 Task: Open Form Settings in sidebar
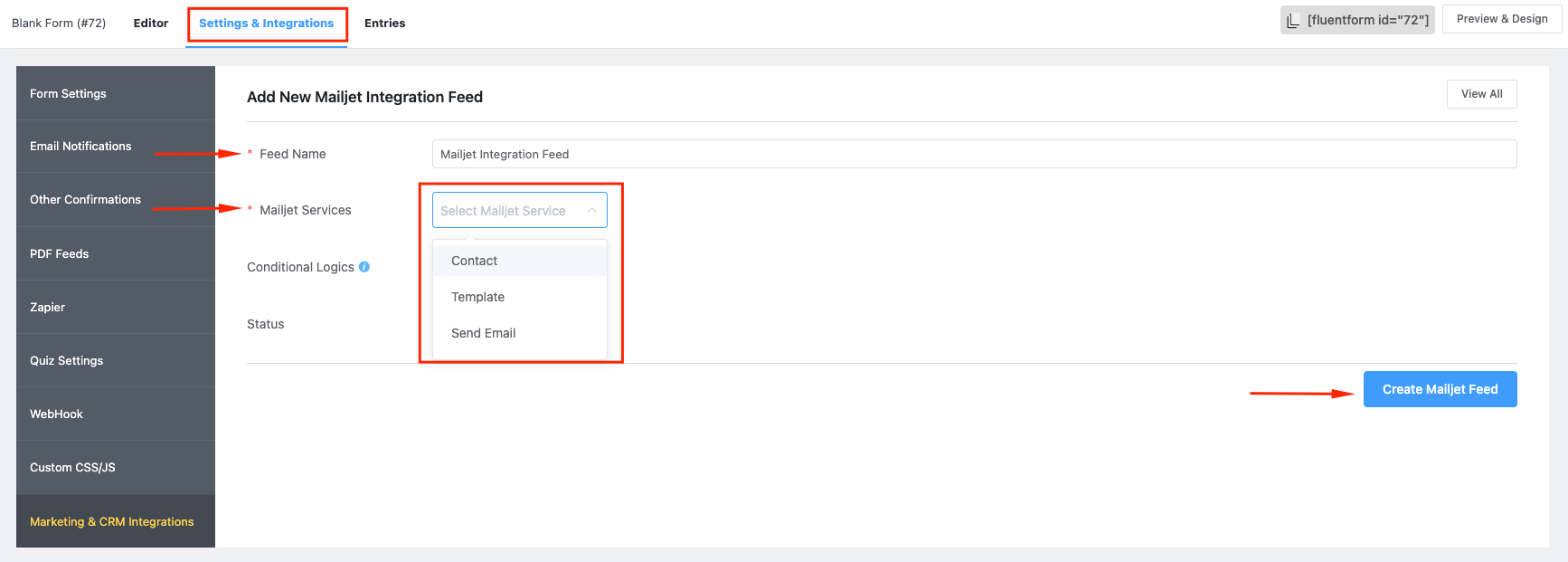(x=69, y=94)
